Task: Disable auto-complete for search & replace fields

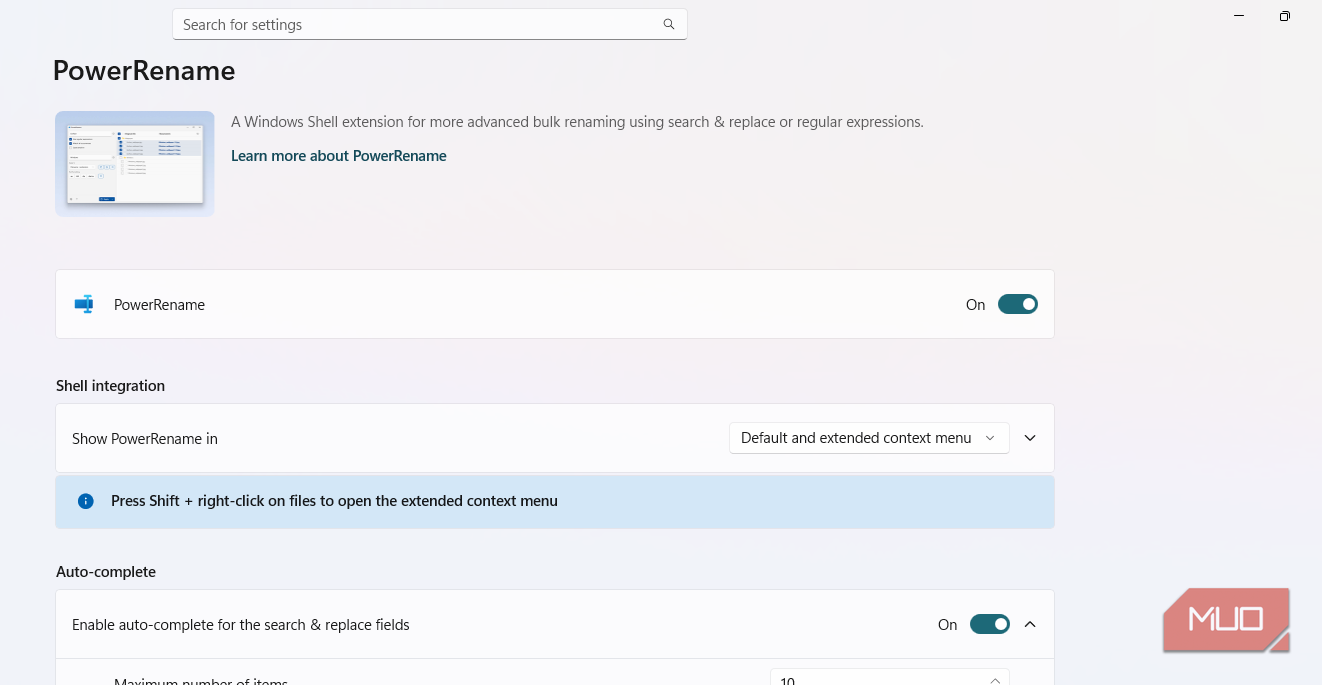Action: 990,625
